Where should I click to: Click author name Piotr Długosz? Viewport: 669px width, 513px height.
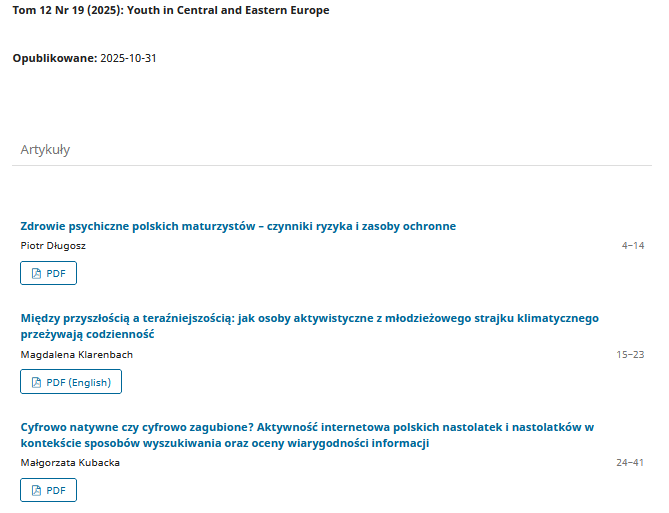point(54,245)
